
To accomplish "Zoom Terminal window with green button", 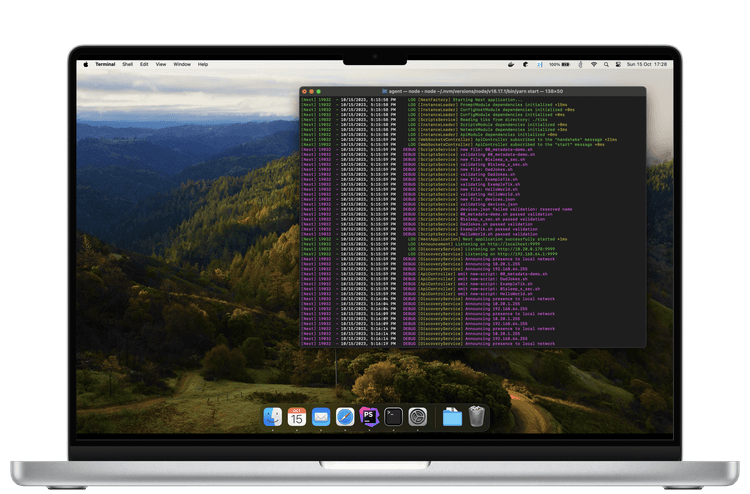I will [x=319, y=91].
